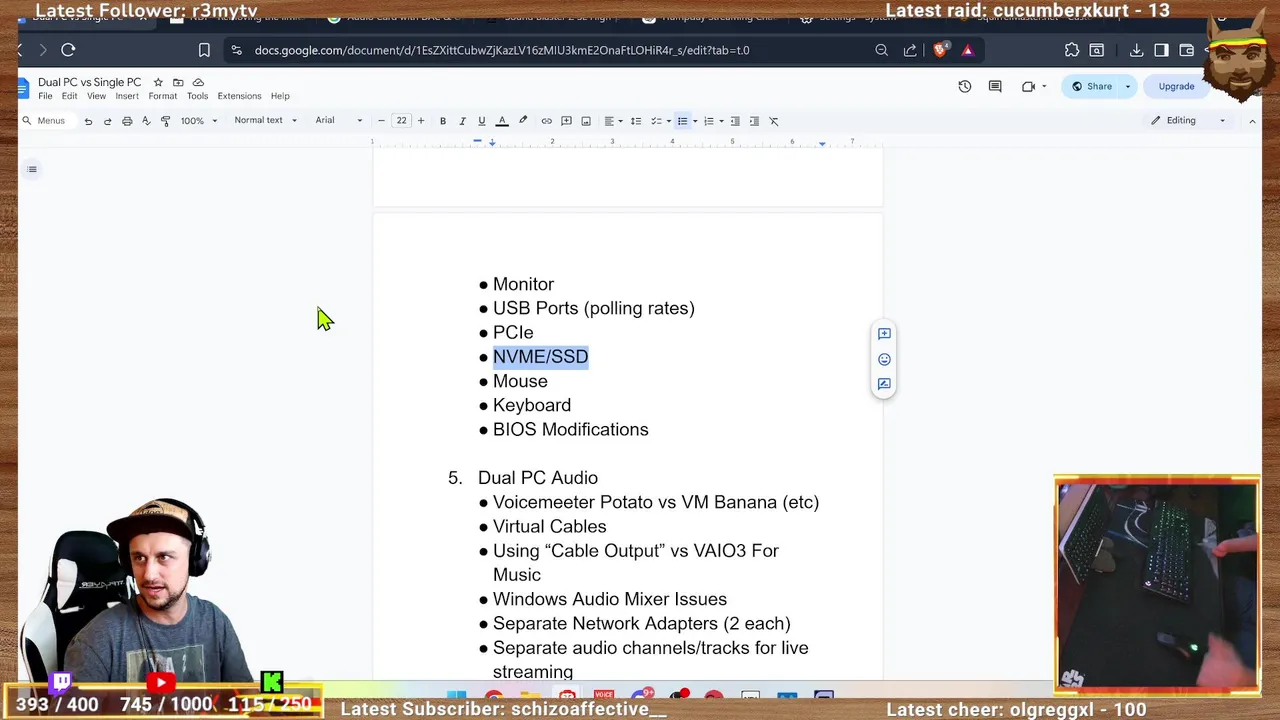Activate the paint format tool
The width and height of the screenshot is (1280, 720).
point(165,121)
